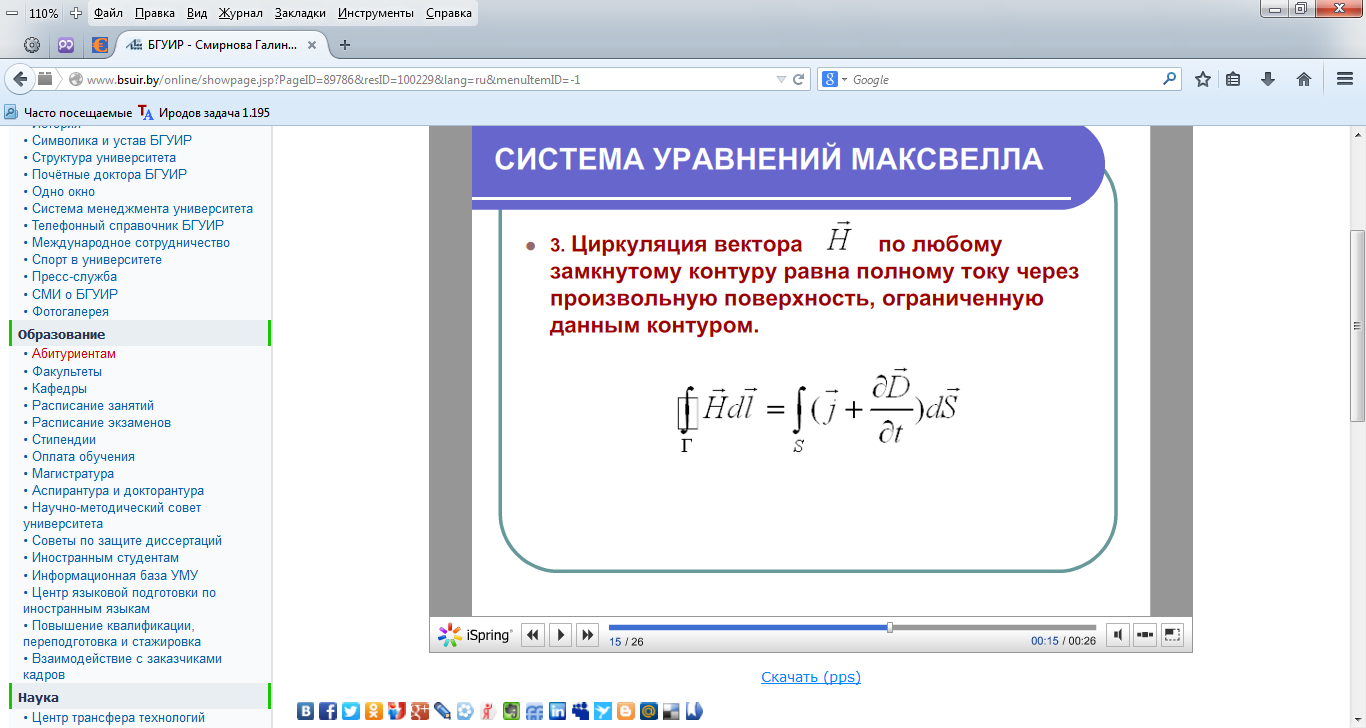This screenshot has height=728, width=1366.
Task: Share page via Google Plus icon
Action: tap(419, 711)
